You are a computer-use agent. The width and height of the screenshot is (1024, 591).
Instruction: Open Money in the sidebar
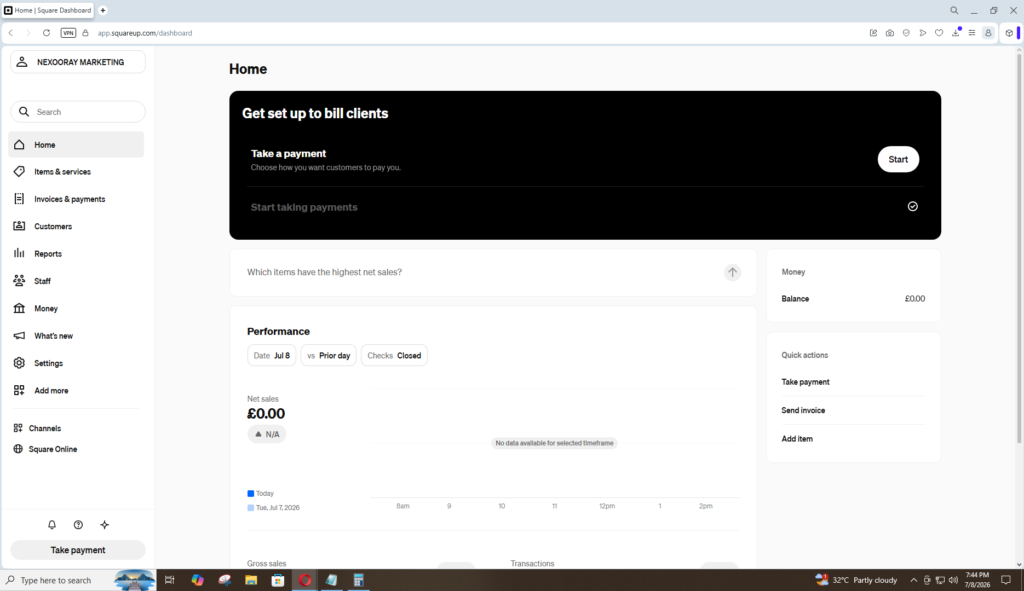click(x=76, y=308)
